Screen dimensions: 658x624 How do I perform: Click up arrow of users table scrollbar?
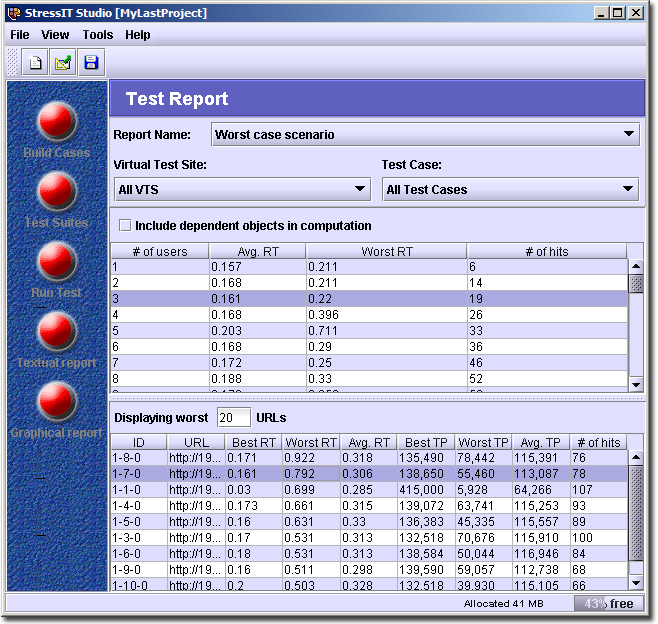tap(636, 266)
